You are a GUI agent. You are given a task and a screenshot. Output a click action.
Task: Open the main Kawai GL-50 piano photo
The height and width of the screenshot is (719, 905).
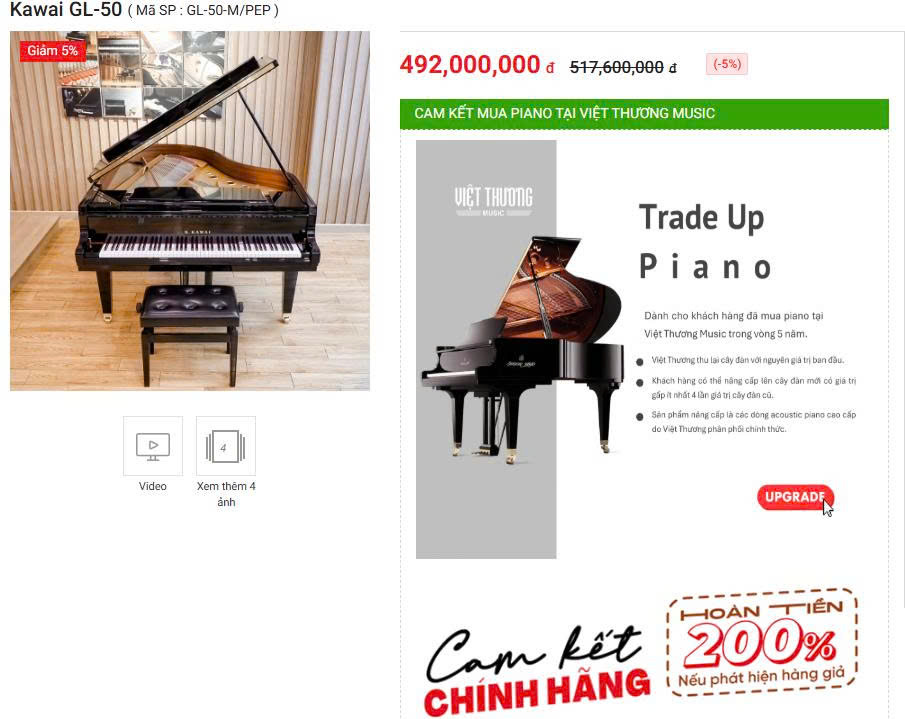pyautogui.click(x=190, y=211)
